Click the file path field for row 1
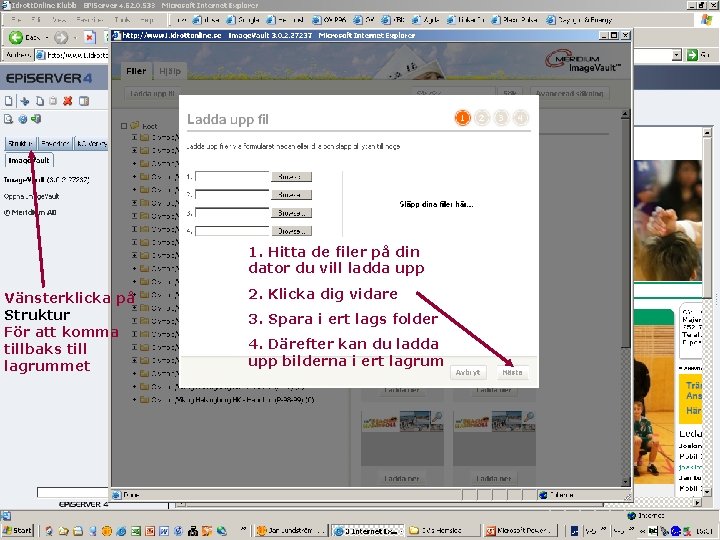 pyautogui.click(x=232, y=177)
